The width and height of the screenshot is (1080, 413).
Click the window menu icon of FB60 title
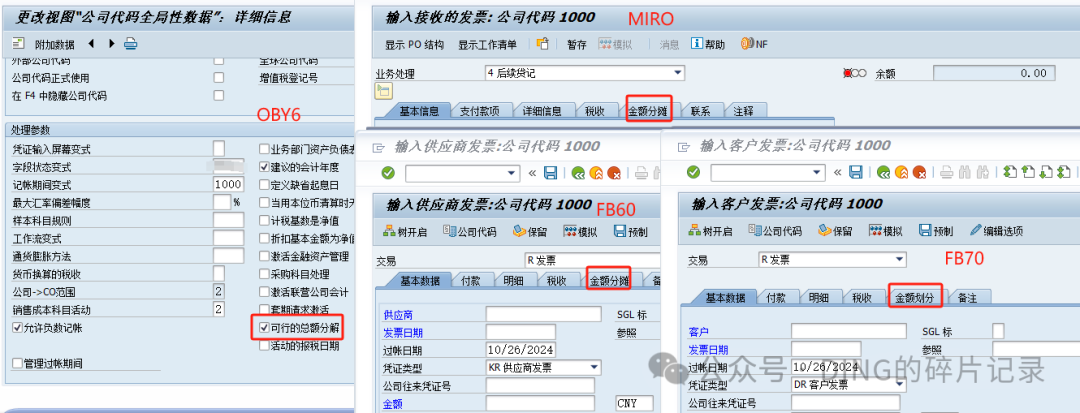point(378,147)
